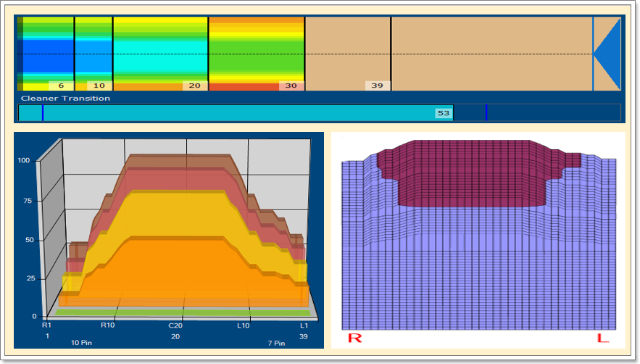The height and width of the screenshot is (364, 640).
Task: Click the 7 Pin label below the chart
Action: click(x=276, y=343)
